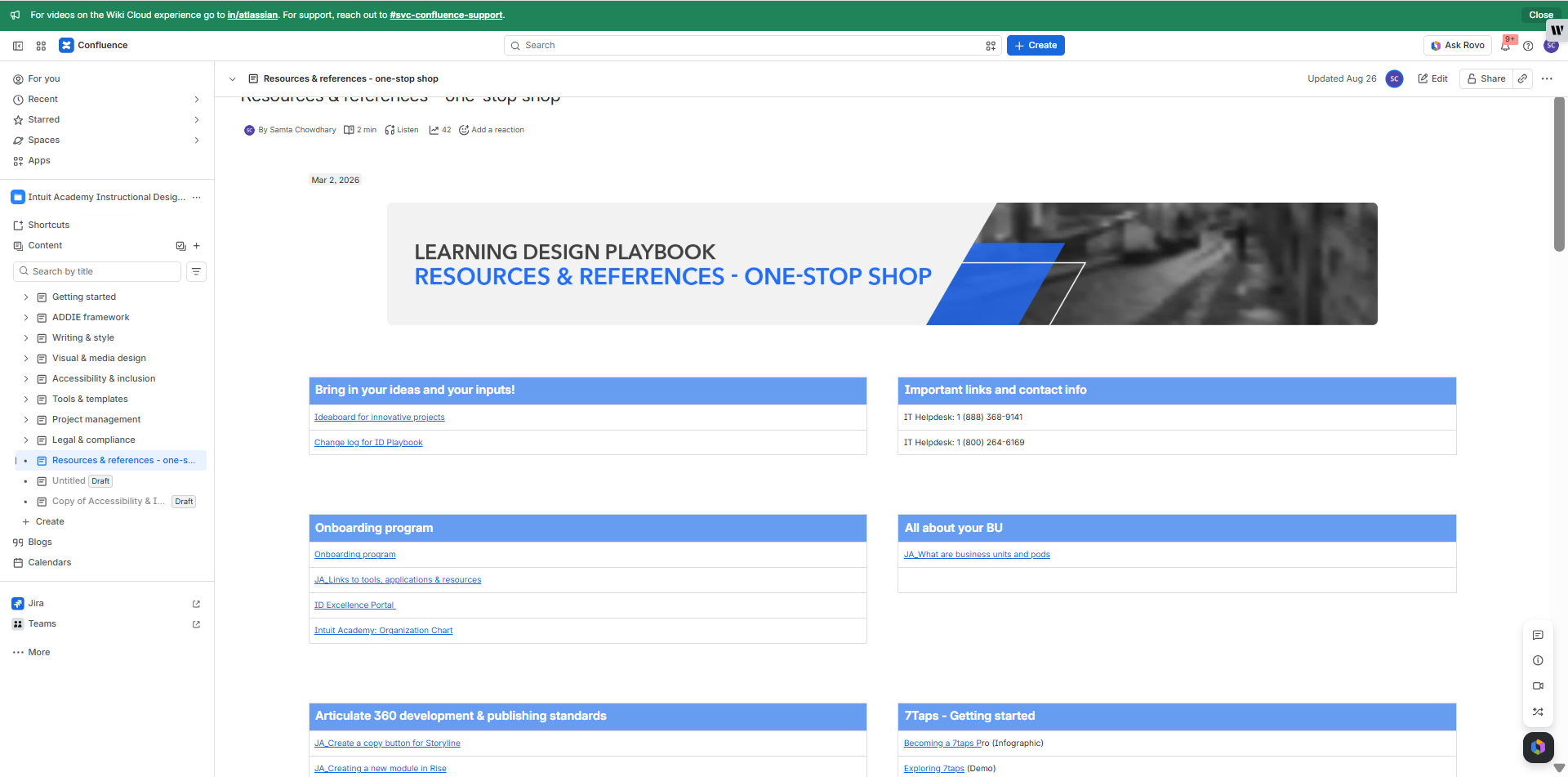1568x777 pixels.
Task: Open JA_What are business units and pods
Action: (977, 555)
